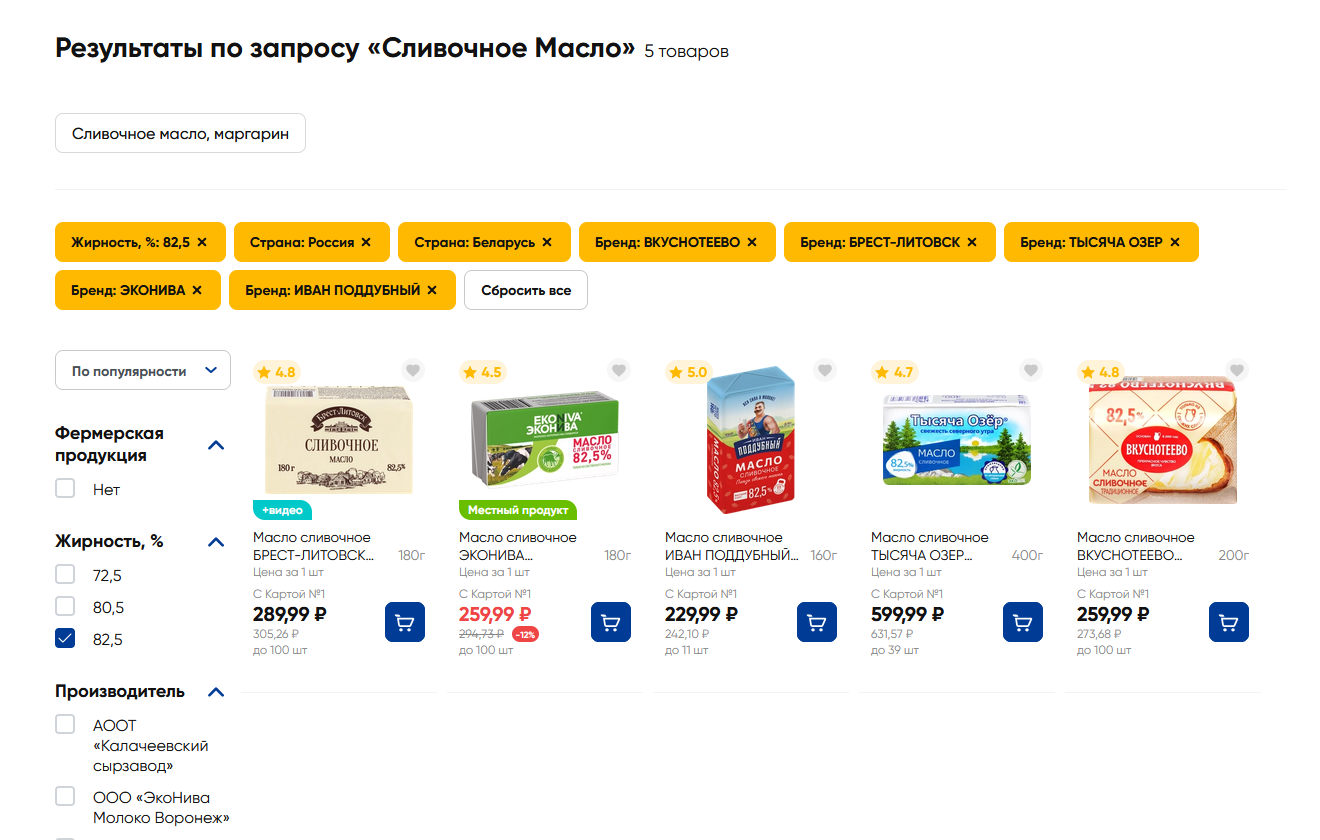The image size is (1320, 840).
Task: Click the 'Сбросить все' reset filters button
Action: 526,290
